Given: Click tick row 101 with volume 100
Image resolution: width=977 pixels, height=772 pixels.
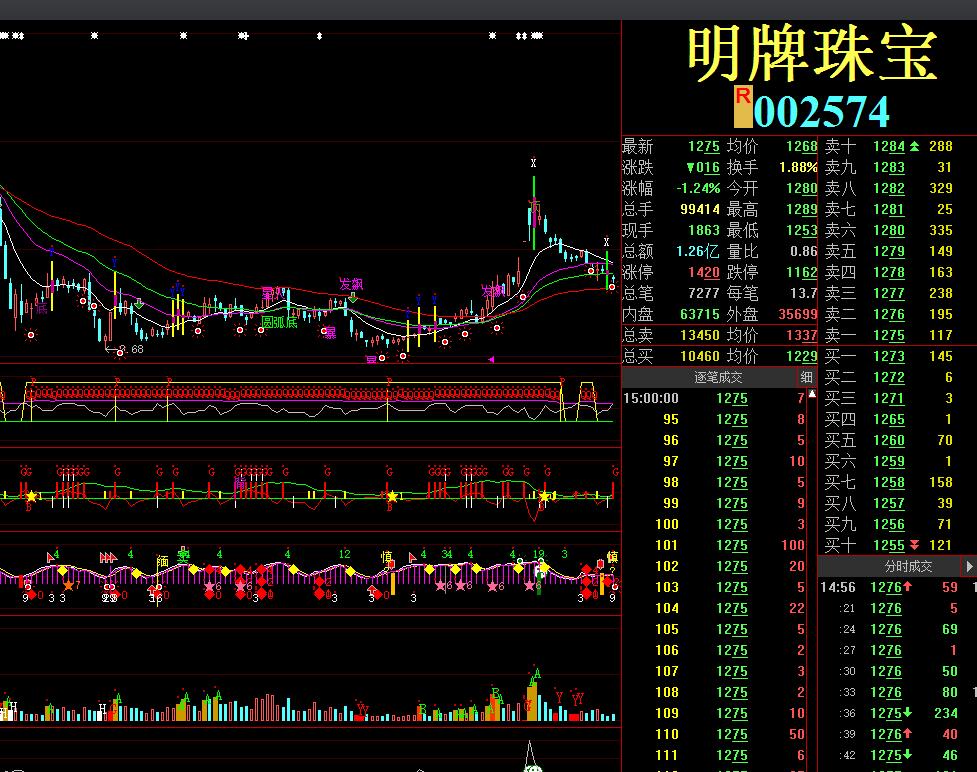Looking at the screenshot, I should [x=715, y=545].
